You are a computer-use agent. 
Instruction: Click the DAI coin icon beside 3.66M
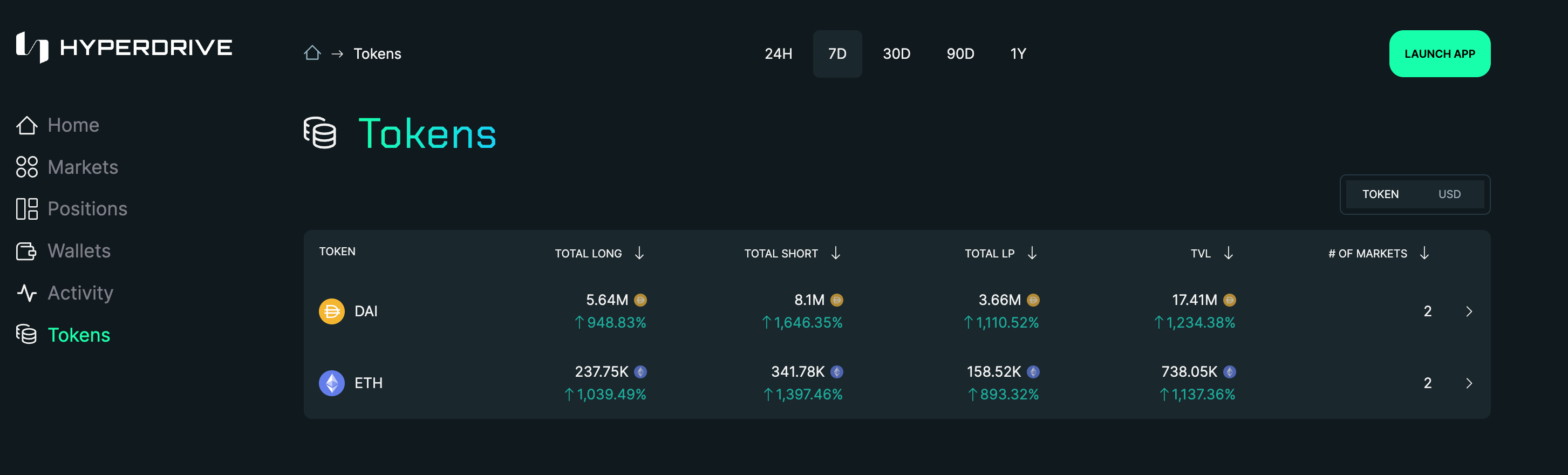[1033, 300]
